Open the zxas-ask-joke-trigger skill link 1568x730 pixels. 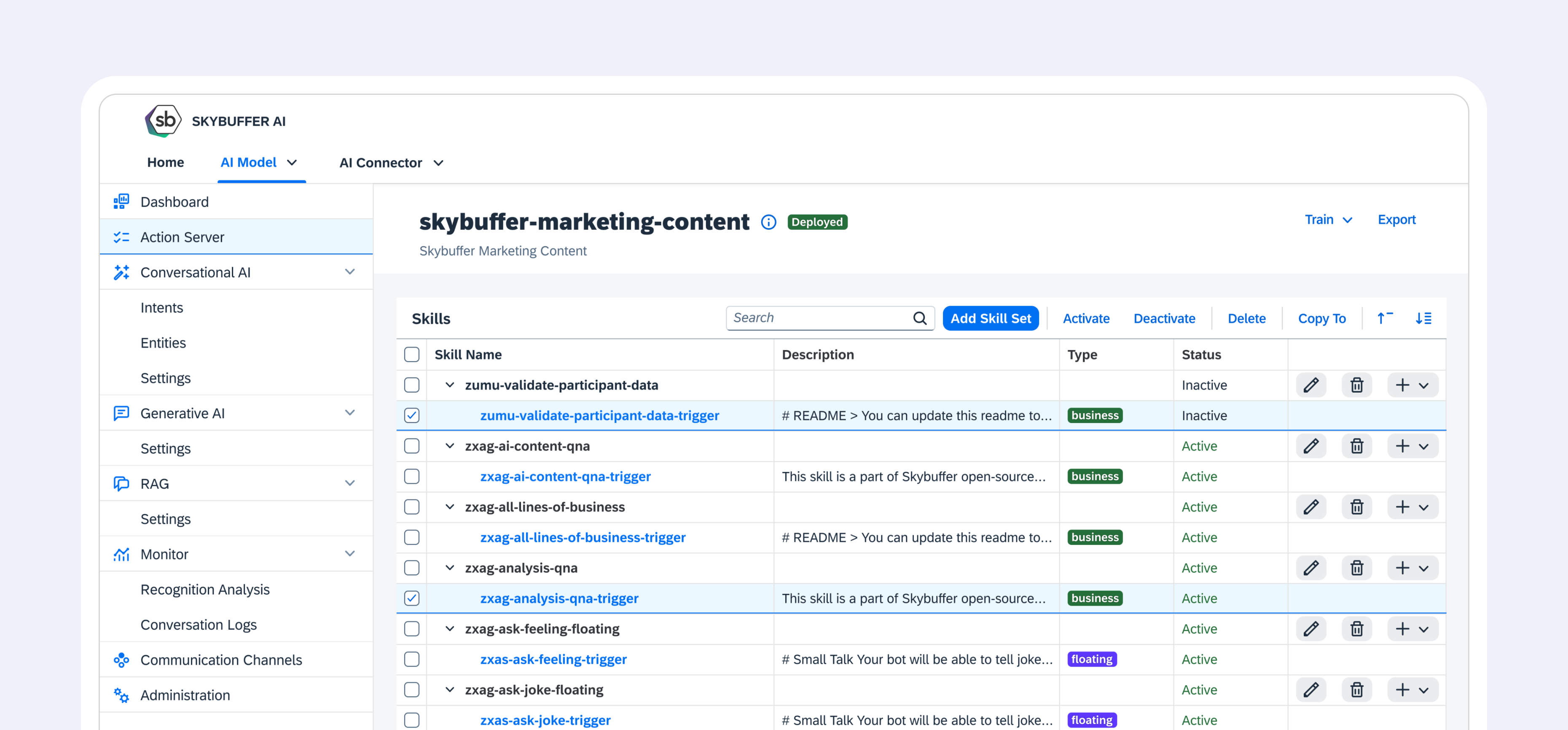[x=545, y=719]
